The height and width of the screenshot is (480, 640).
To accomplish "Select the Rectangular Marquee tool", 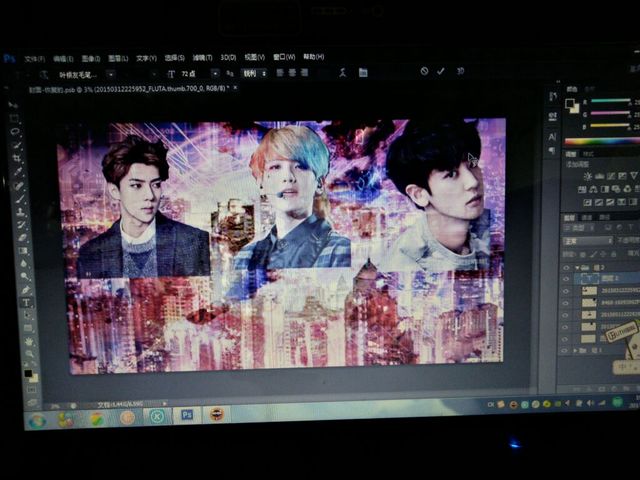I will tap(13, 119).
